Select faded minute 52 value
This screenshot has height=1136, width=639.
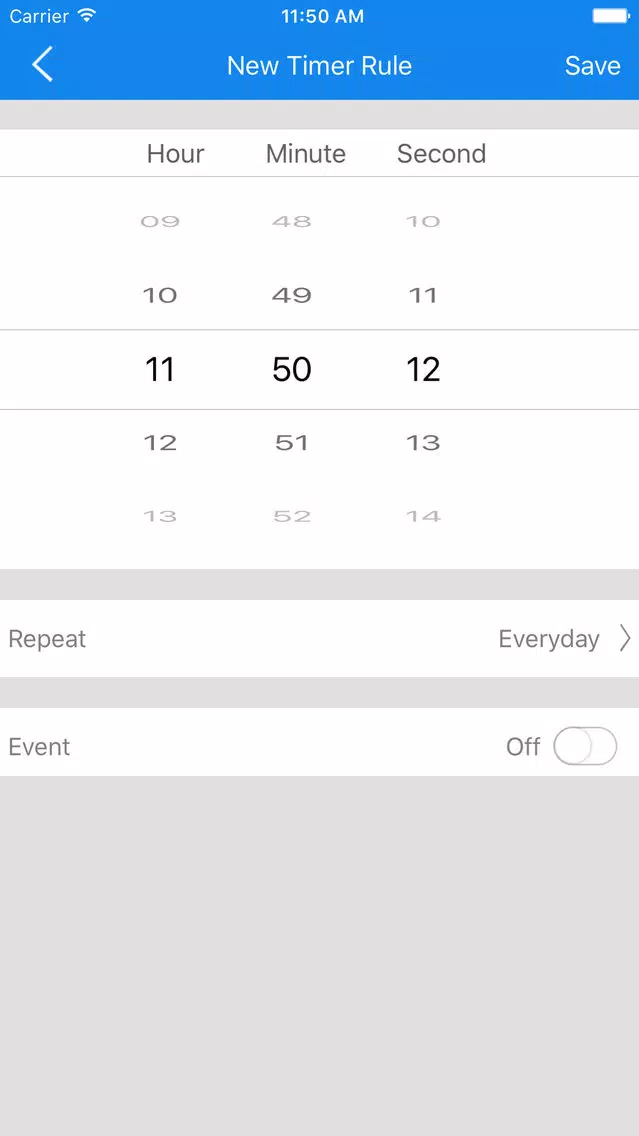coord(292,516)
